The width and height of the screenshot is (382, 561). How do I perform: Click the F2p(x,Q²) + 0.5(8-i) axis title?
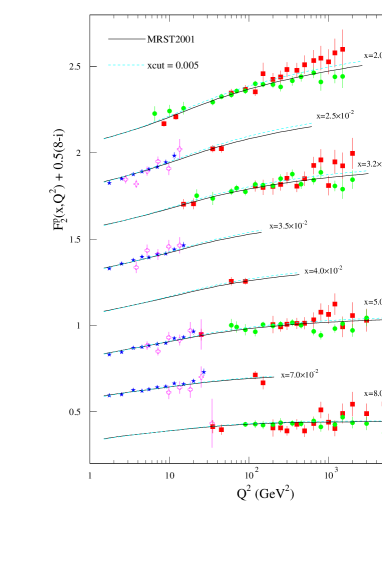59,179
